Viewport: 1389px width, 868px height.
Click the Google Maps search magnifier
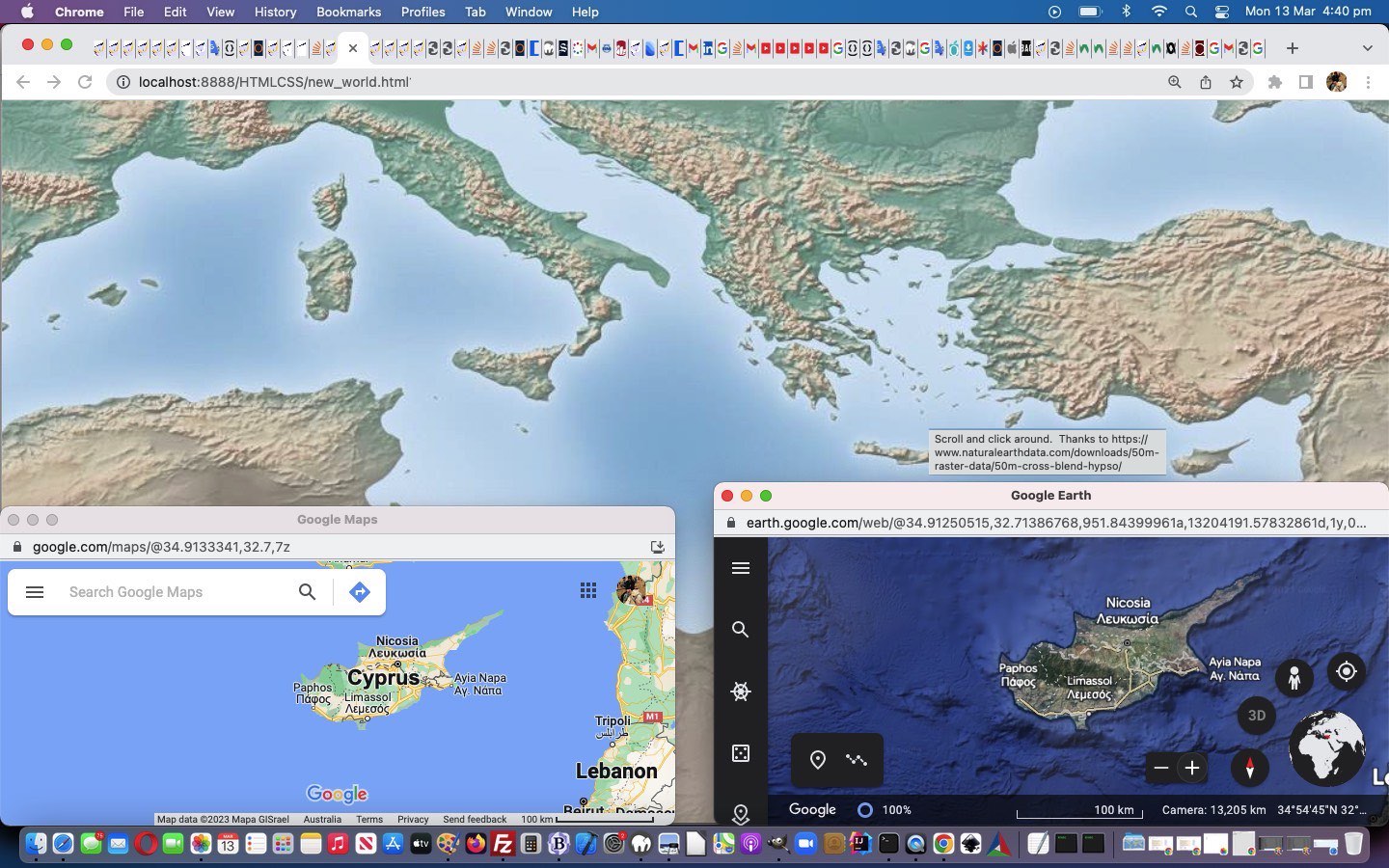[x=307, y=592]
